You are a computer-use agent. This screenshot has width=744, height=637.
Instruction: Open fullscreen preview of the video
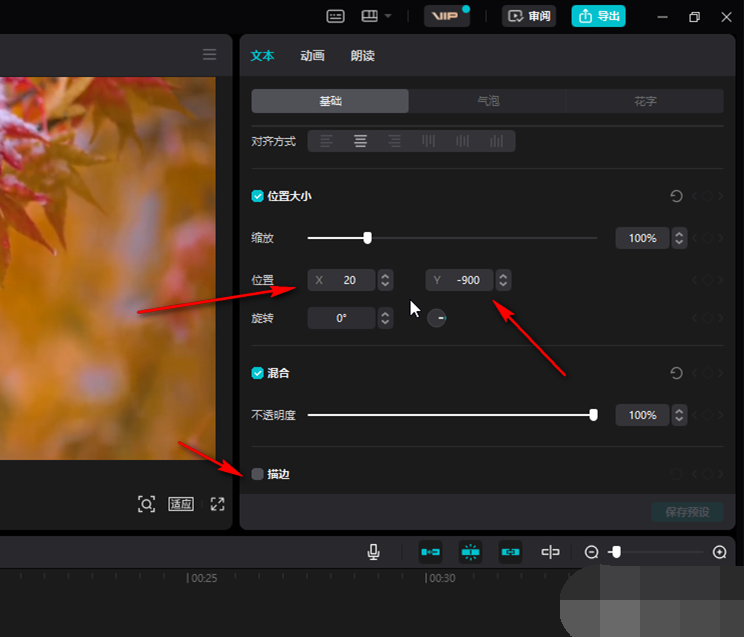(217, 504)
